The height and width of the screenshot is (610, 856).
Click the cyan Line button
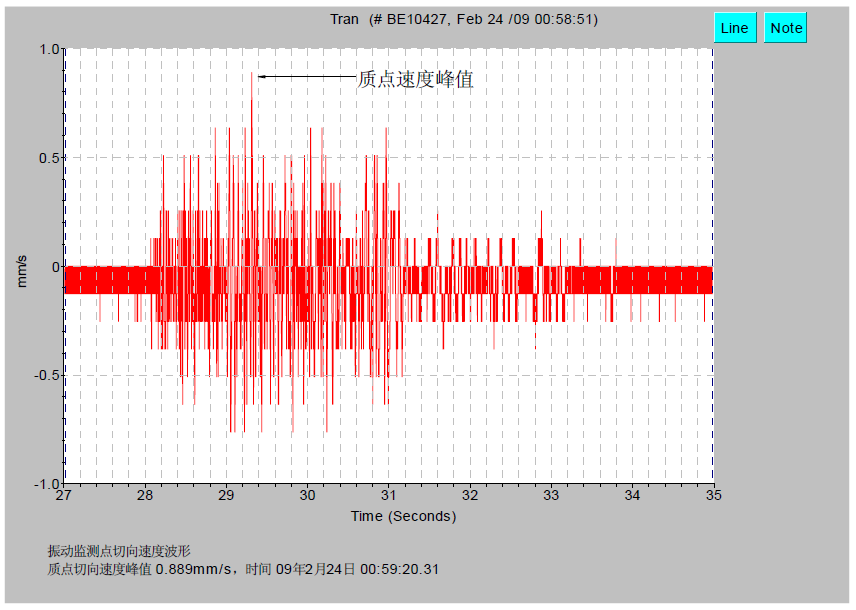coord(734,28)
